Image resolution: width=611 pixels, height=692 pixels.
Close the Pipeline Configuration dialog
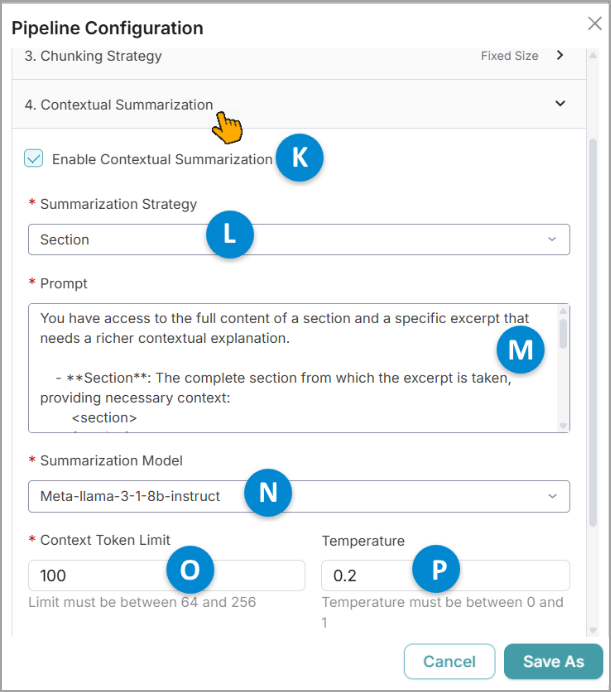coord(595,23)
